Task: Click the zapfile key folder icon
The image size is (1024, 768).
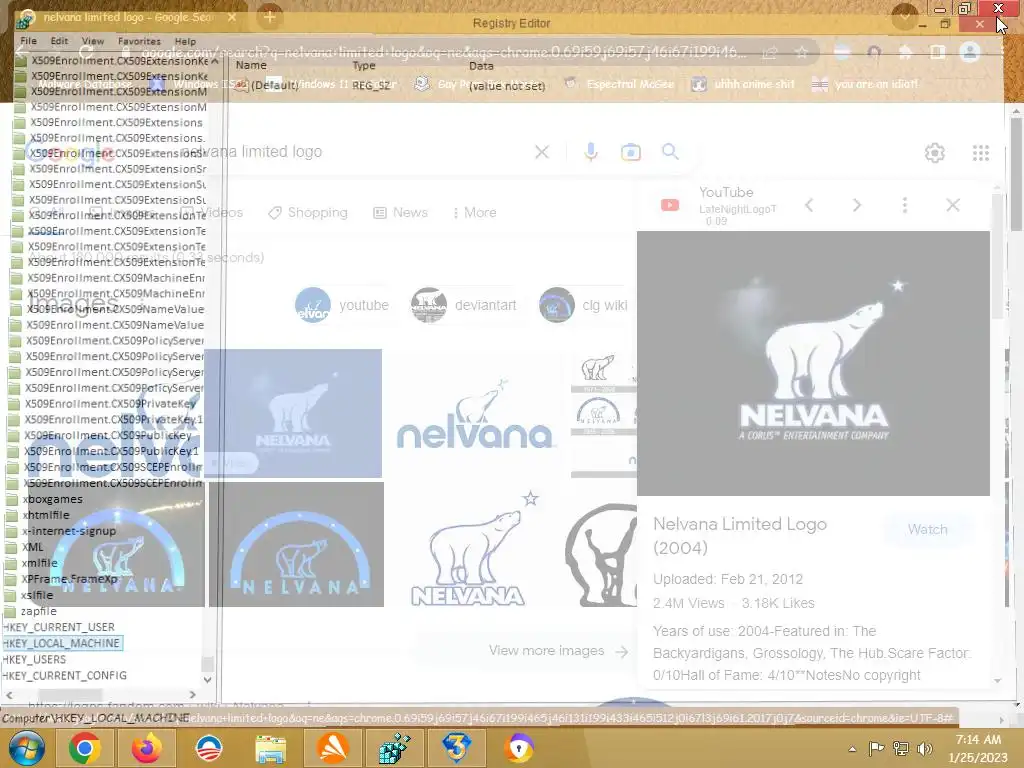Action: coord(10,611)
